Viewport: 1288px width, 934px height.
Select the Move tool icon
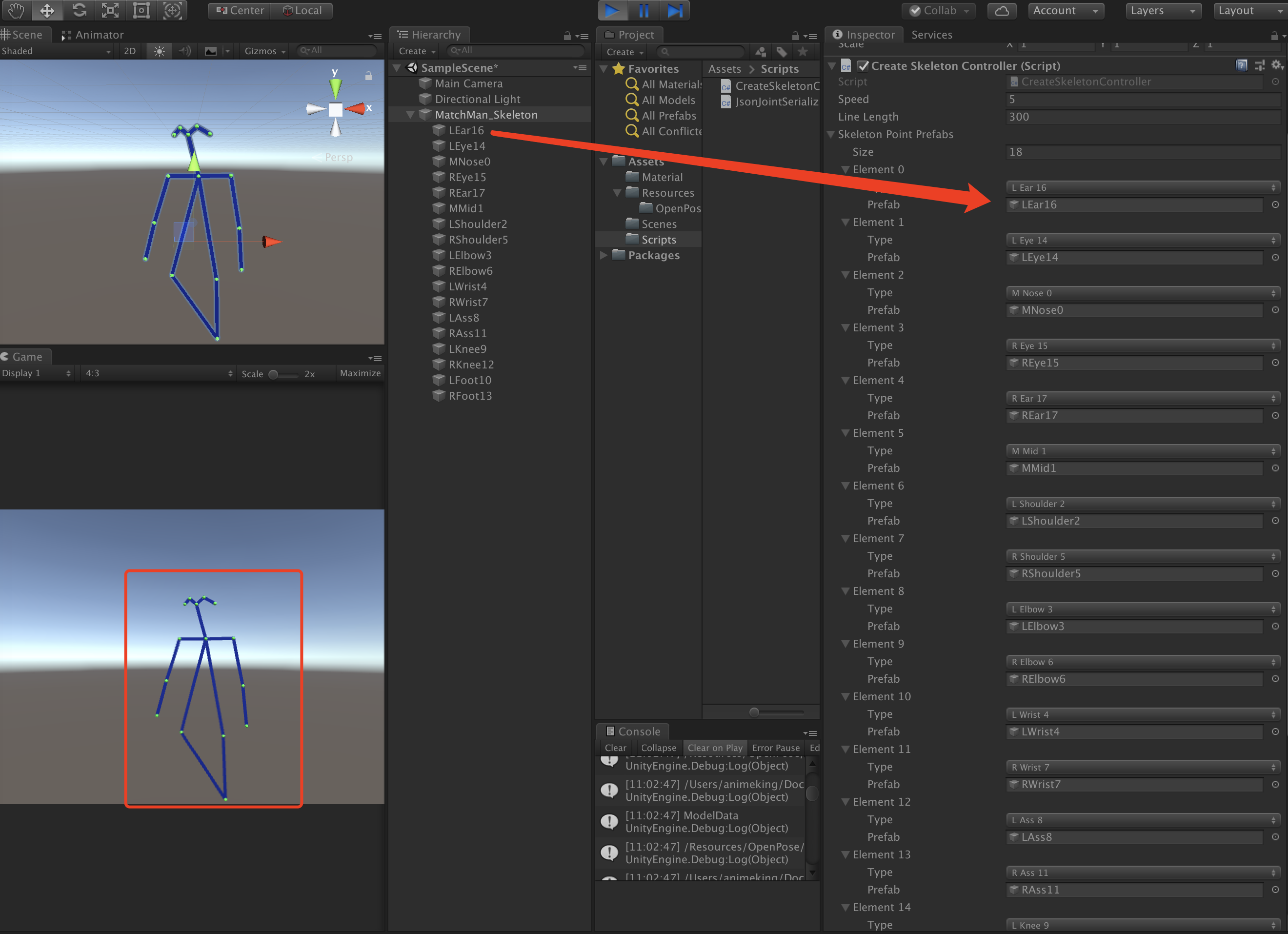[x=47, y=10]
